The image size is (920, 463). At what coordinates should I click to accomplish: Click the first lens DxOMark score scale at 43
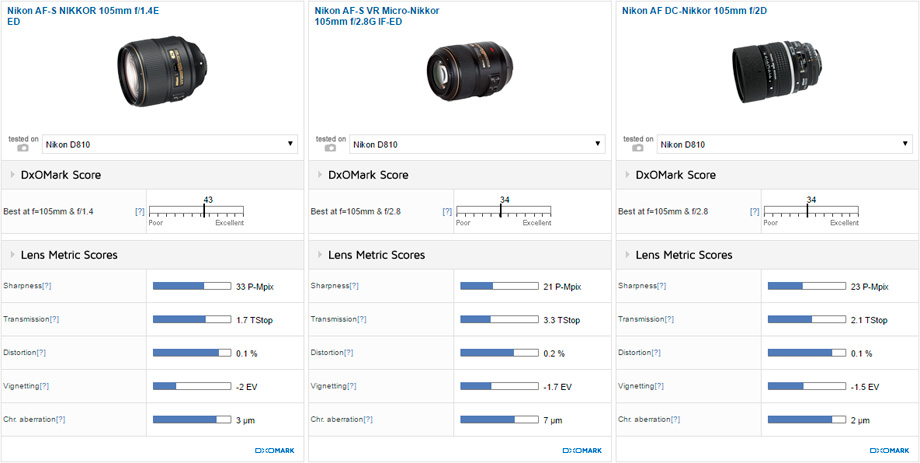(204, 212)
